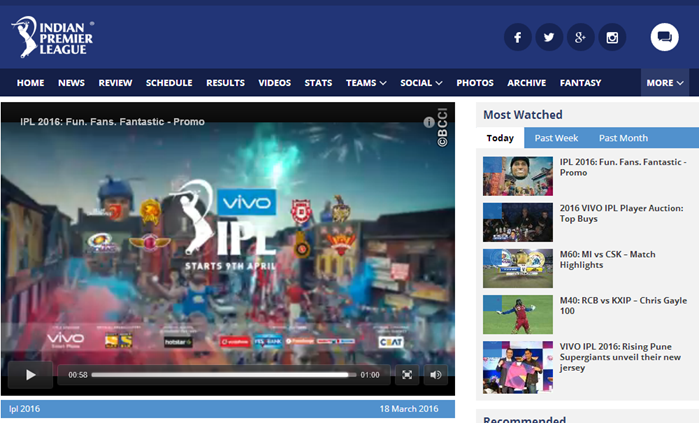Enter fullscreen mode on video player

pyautogui.click(x=407, y=375)
